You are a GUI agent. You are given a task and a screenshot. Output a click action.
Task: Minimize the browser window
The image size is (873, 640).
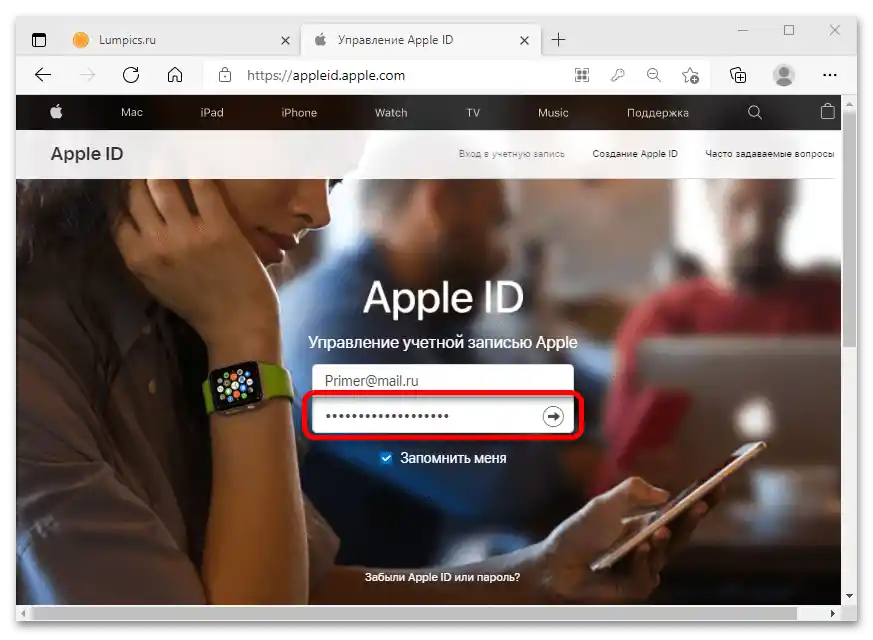[743, 31]
